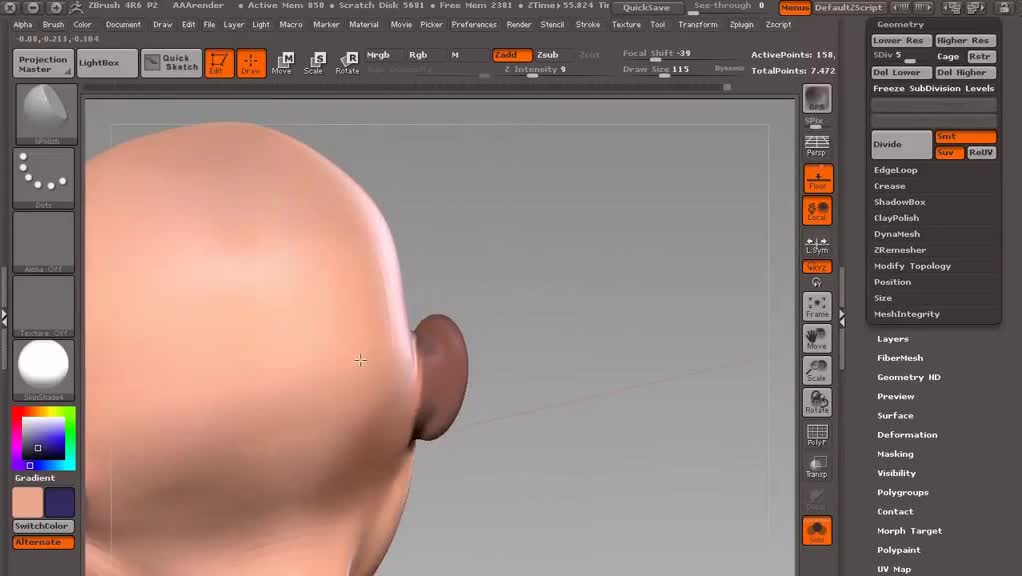Screen dimensions: 1022x576
Task: Open the Stroke menu
Action: tap(587, 25)
